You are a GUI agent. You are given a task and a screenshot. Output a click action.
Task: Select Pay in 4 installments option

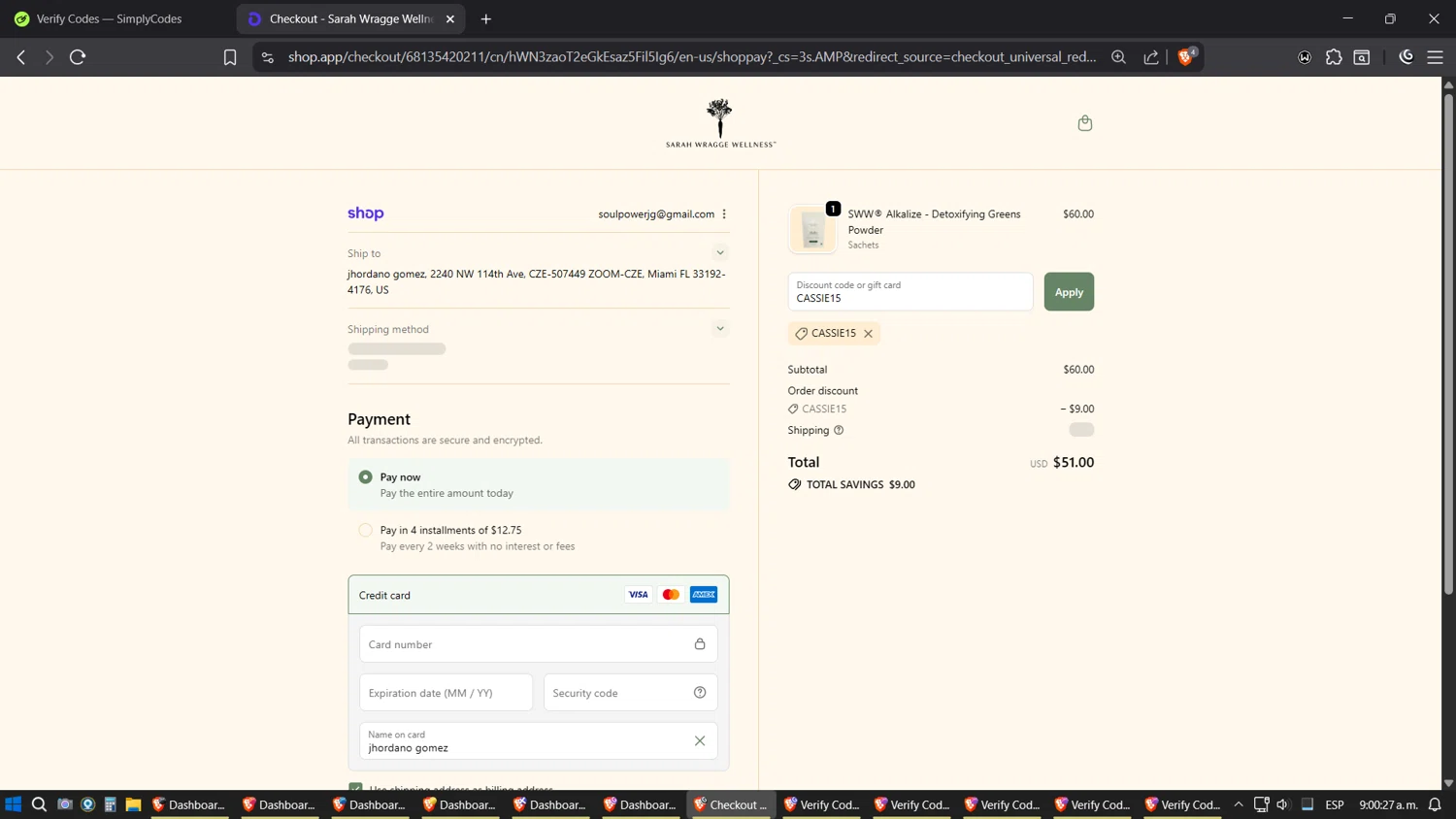365,531
